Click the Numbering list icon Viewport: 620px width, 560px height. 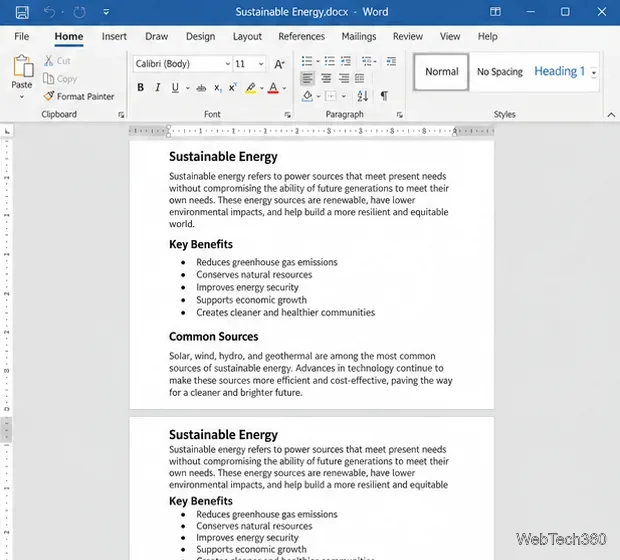coord(329,61)
